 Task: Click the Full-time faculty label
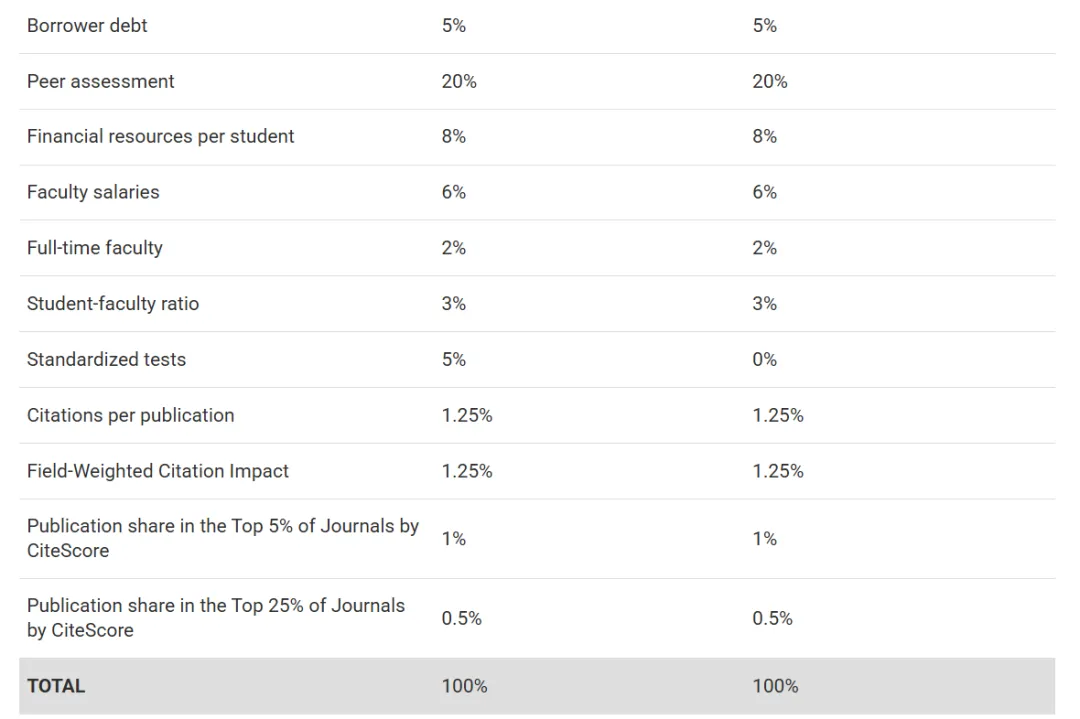94,248
